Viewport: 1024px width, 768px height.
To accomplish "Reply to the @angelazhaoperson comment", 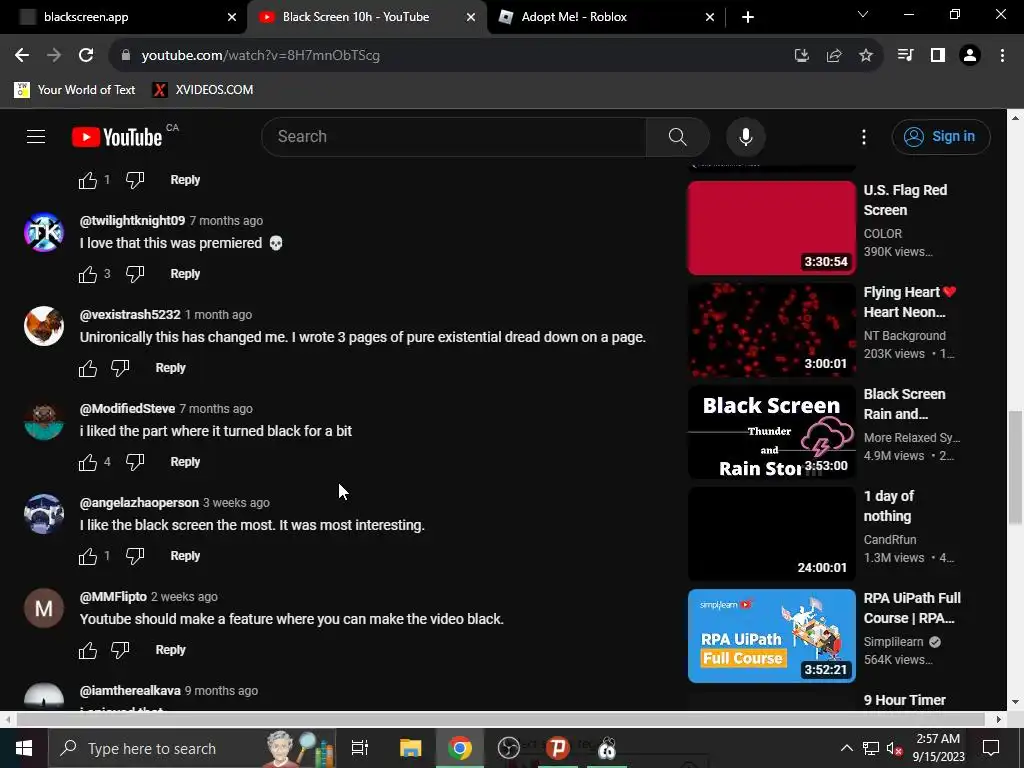I will point(185,556).
